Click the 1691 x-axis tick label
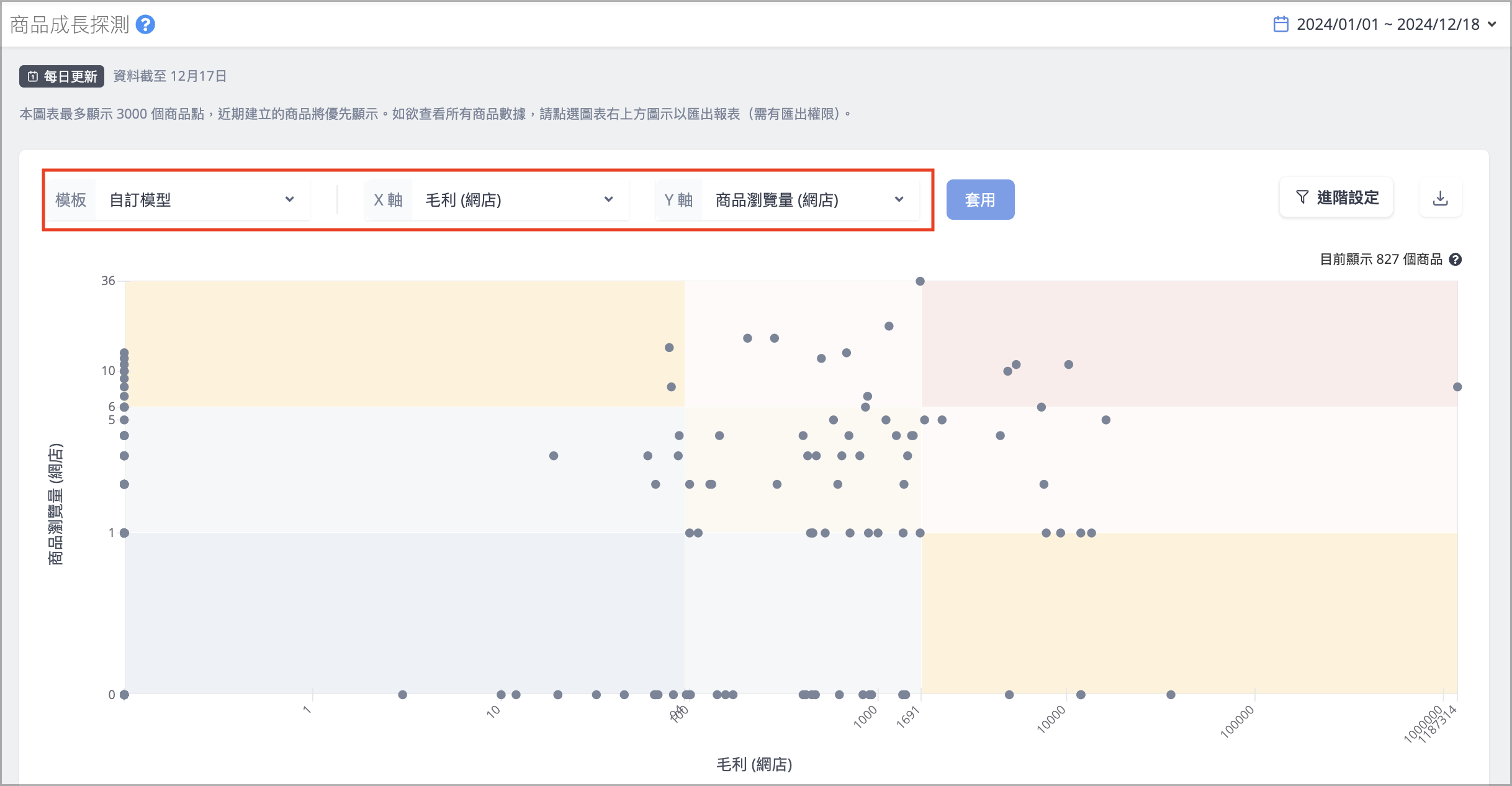 (907, 718)
